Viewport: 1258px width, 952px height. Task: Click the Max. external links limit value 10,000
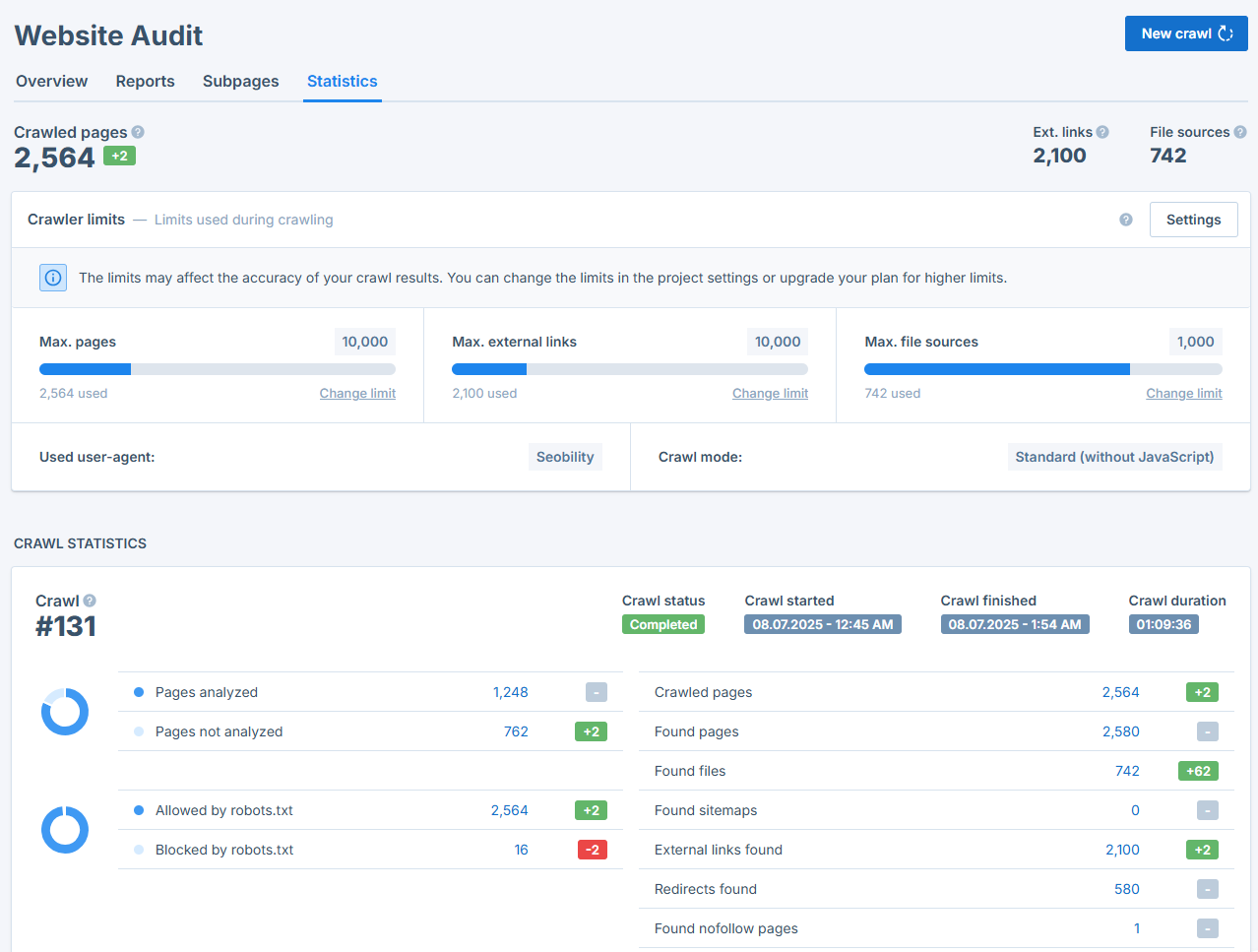tap(778, 342)
